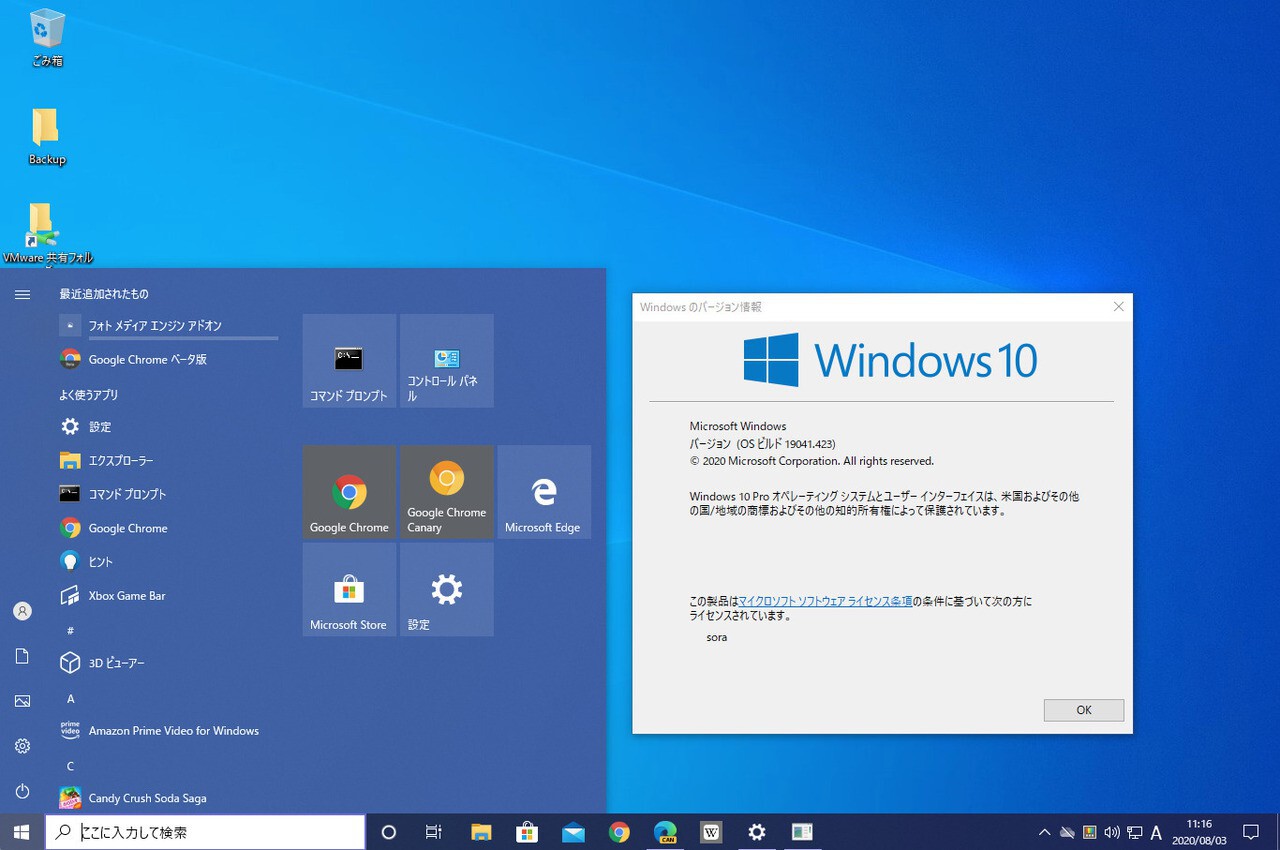The width and height of the screenshot is (1280, 850).
Task: Open Chrome from the taskbar
Action: pyautogui.click(x=619, y=832)
